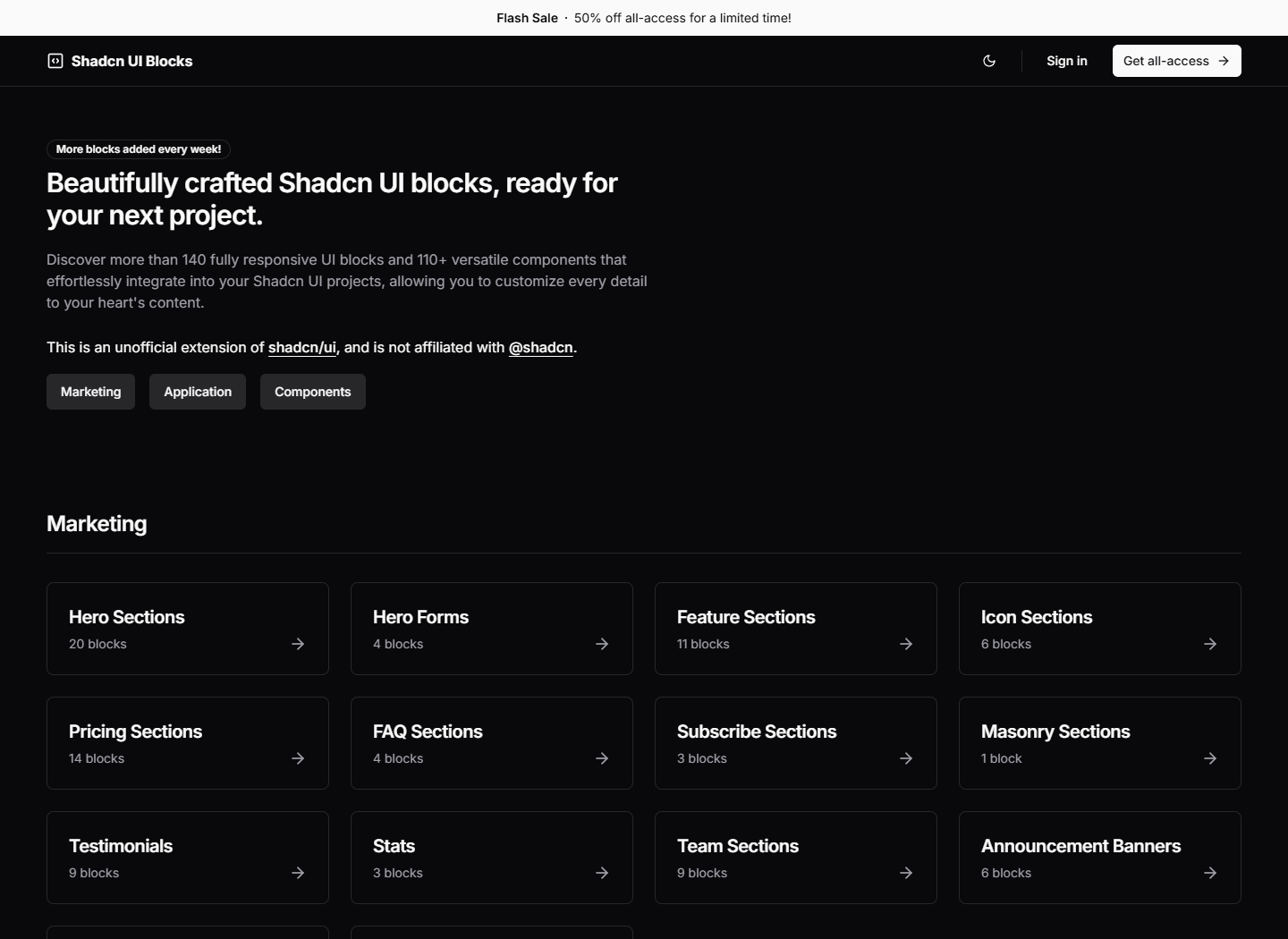Click arrow icon on Icon Sections card

pos(1210,644)
